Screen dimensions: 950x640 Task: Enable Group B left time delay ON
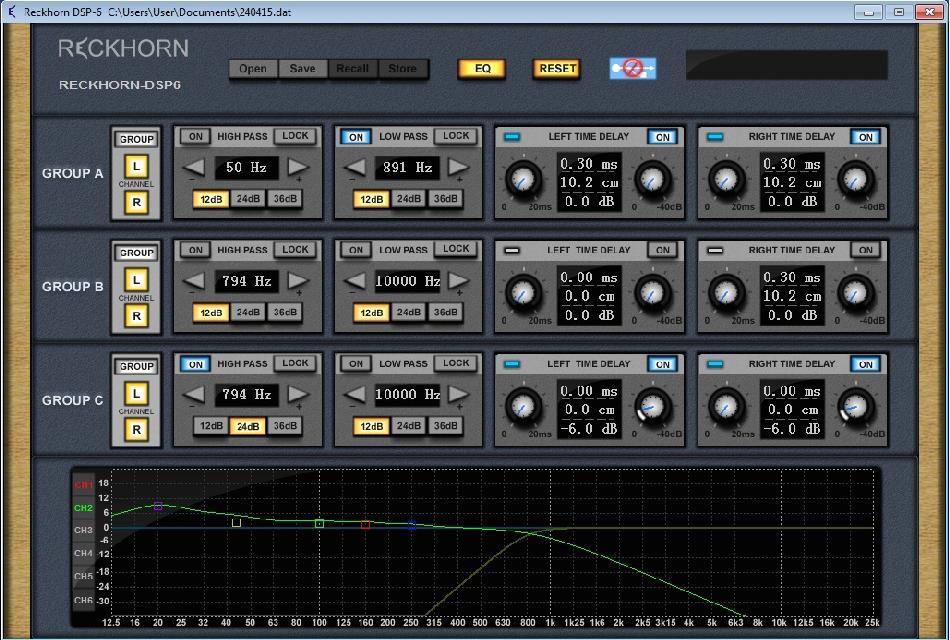point(663,250)
